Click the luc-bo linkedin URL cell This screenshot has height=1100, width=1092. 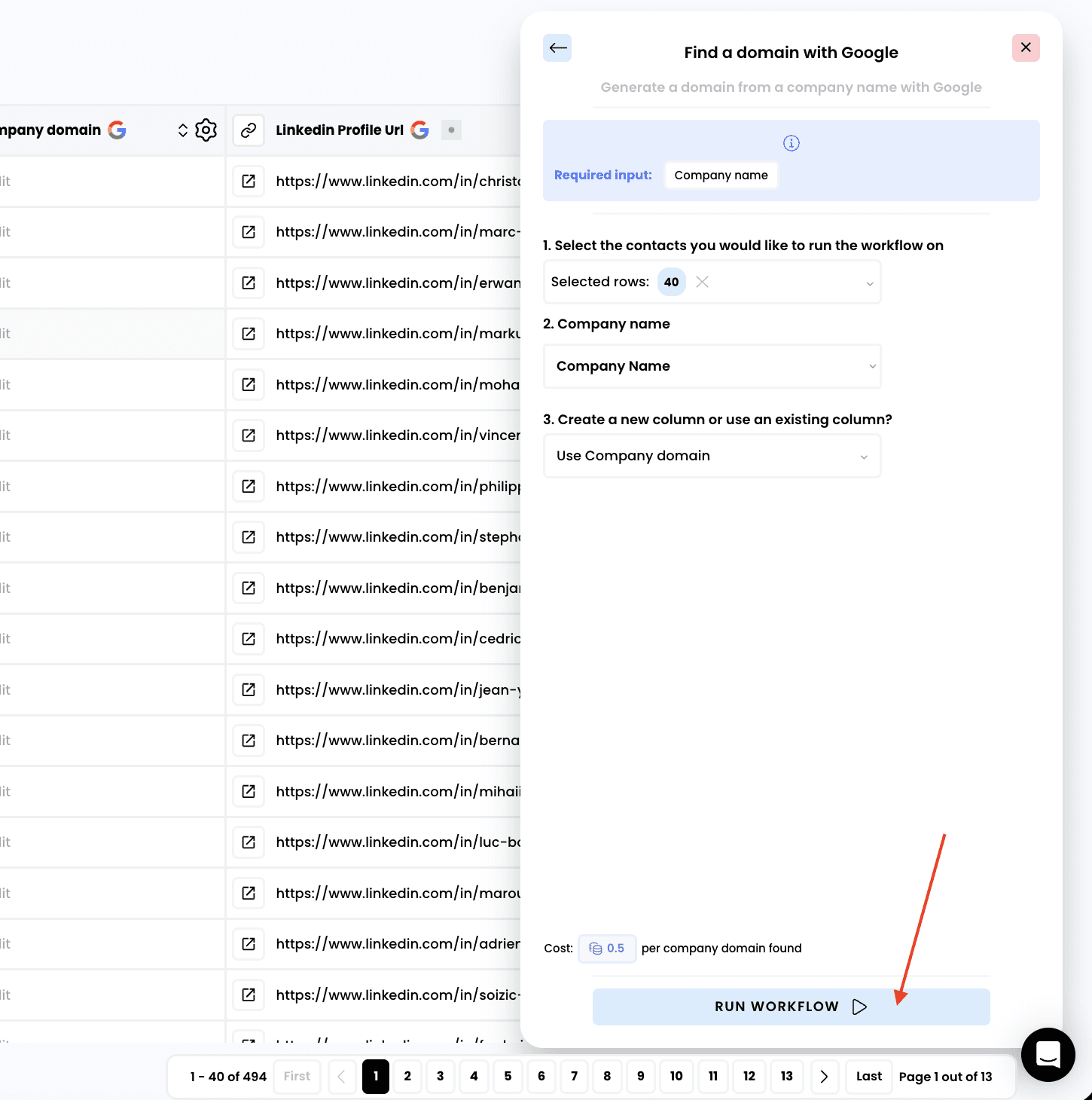pyautogui.click(x=398, y=842)
